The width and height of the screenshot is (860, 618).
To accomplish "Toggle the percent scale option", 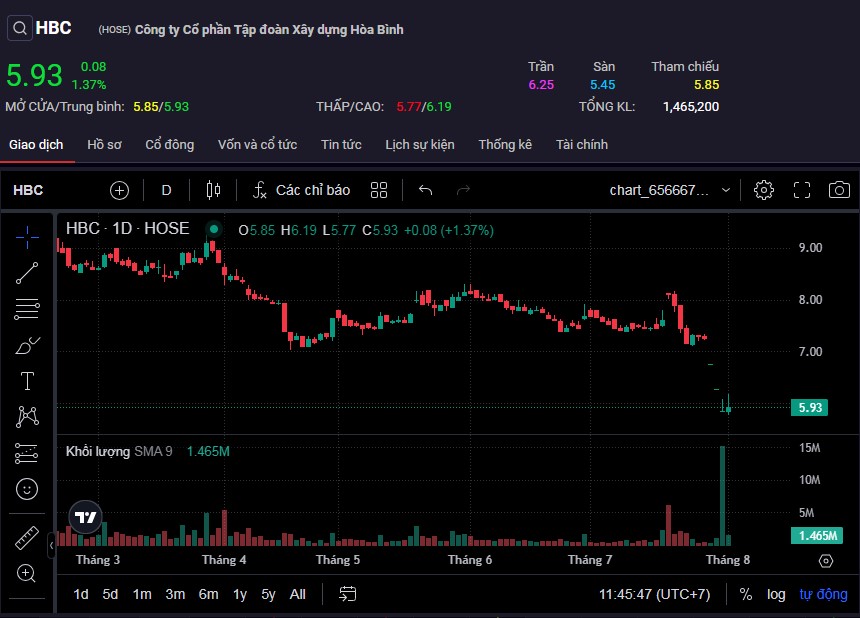I will tap(746, 594).
